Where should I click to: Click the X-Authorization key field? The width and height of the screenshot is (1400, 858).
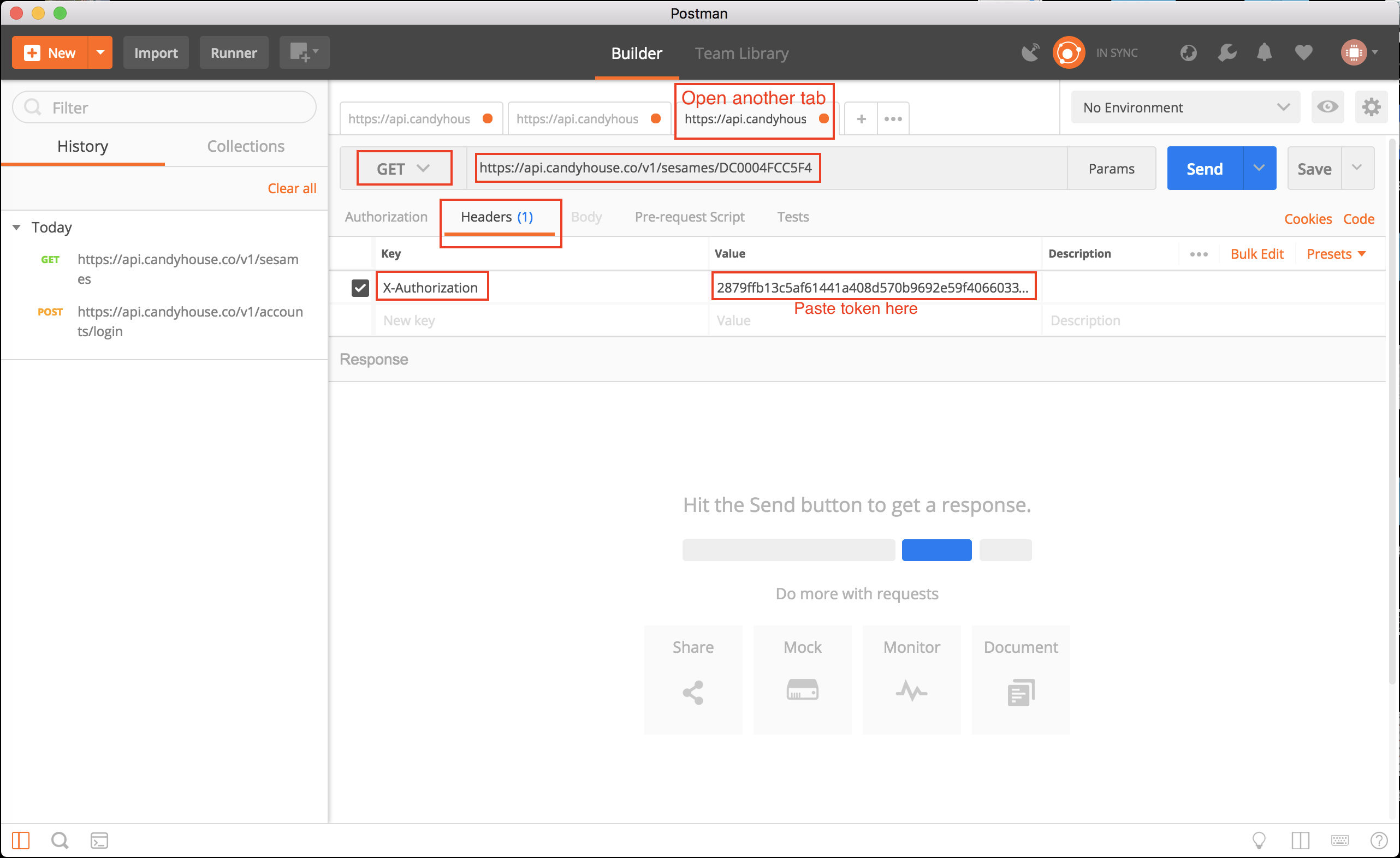point(541,288)
